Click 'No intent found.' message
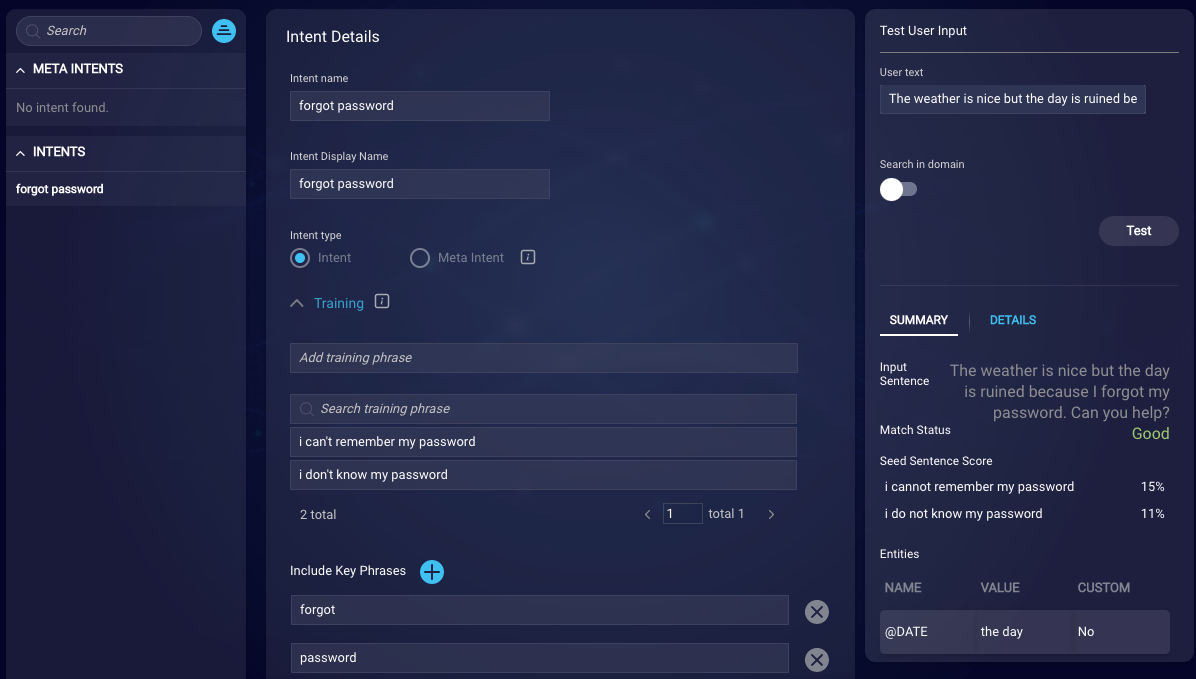 point(63,108)
